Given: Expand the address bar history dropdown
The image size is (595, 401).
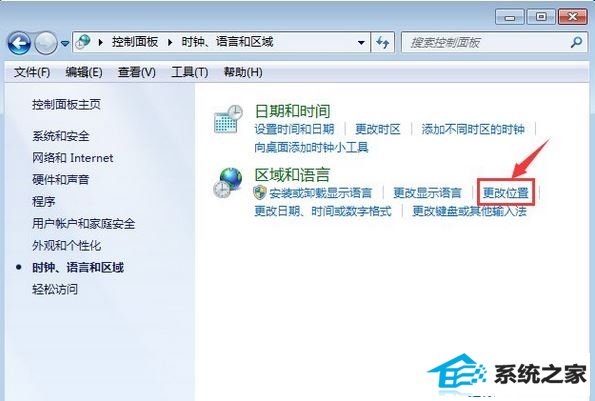Looking at the screenshot, I should tap(361, 42).
